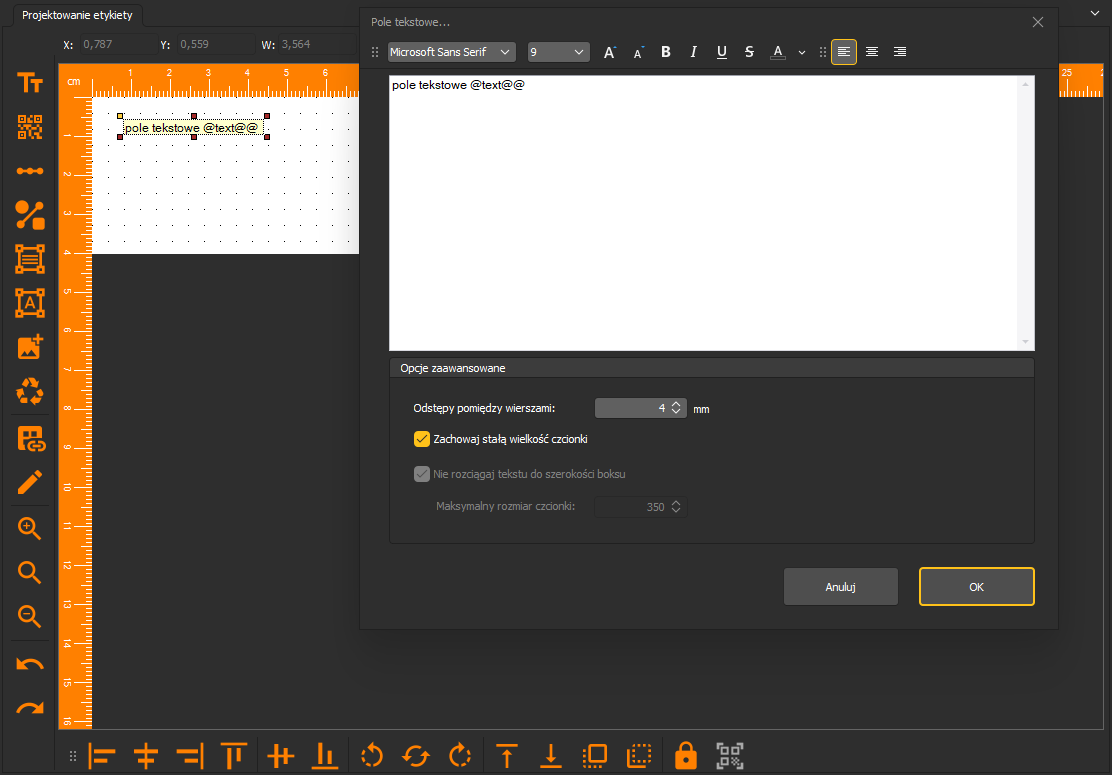Insert an image with the picture tool
Image resolution: width=1112 pixels, height=775 pixels.
30,347
